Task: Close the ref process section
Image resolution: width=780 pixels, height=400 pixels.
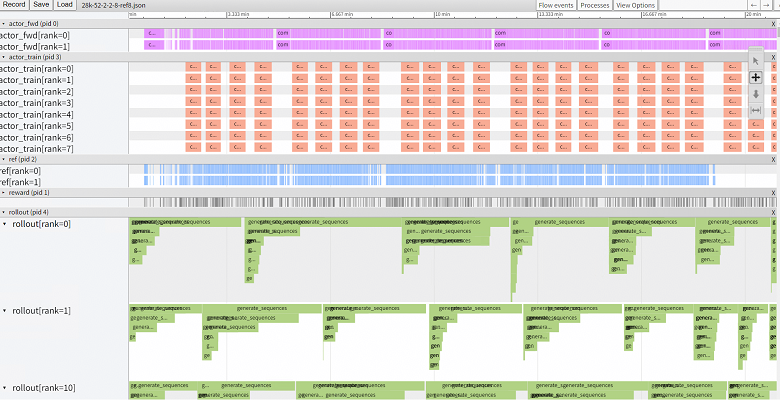Action: tap(774, 159)
